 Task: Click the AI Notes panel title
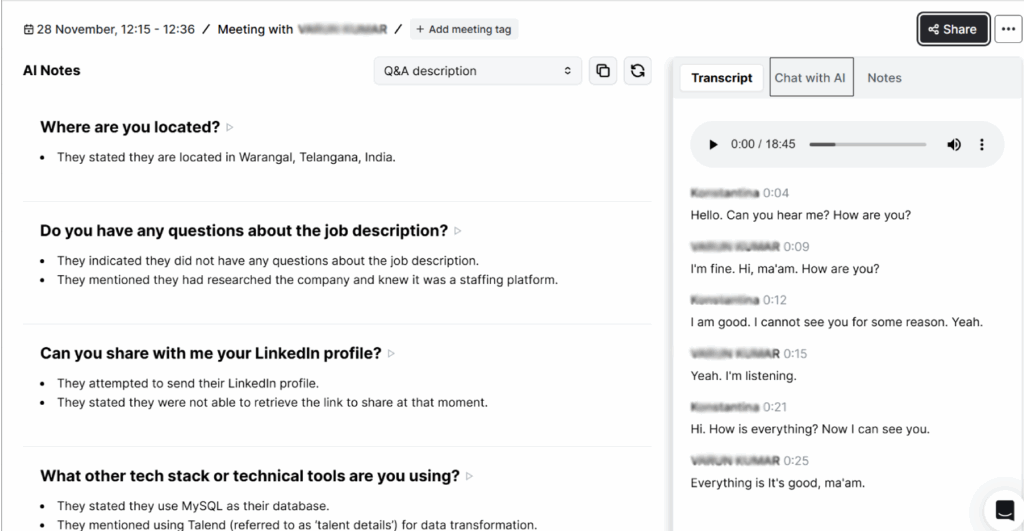click(x=52, y=71)
